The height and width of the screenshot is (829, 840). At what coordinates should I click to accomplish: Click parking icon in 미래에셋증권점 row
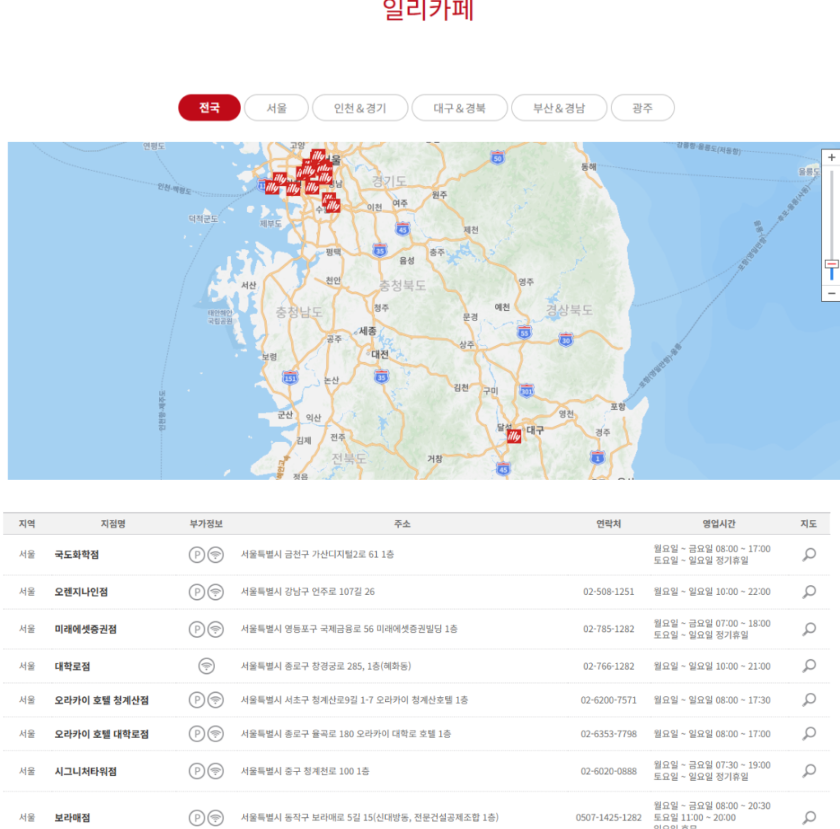pyautogui.click(x=197, y=629)
